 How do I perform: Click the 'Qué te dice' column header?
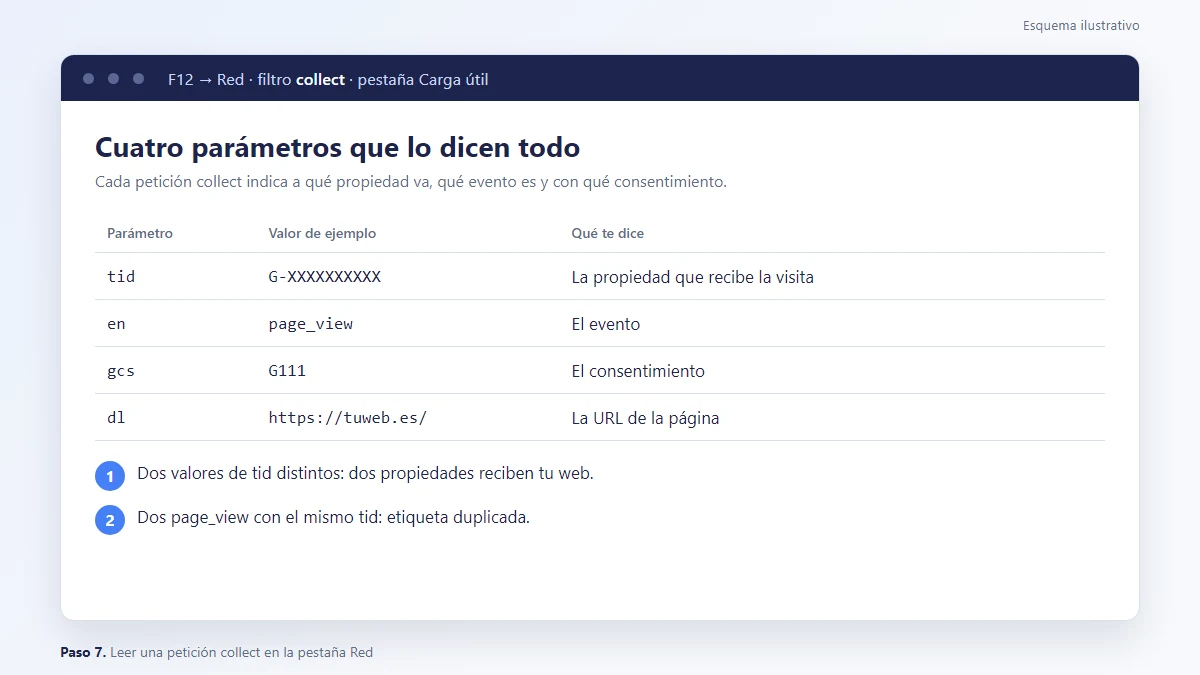[608, 233]
